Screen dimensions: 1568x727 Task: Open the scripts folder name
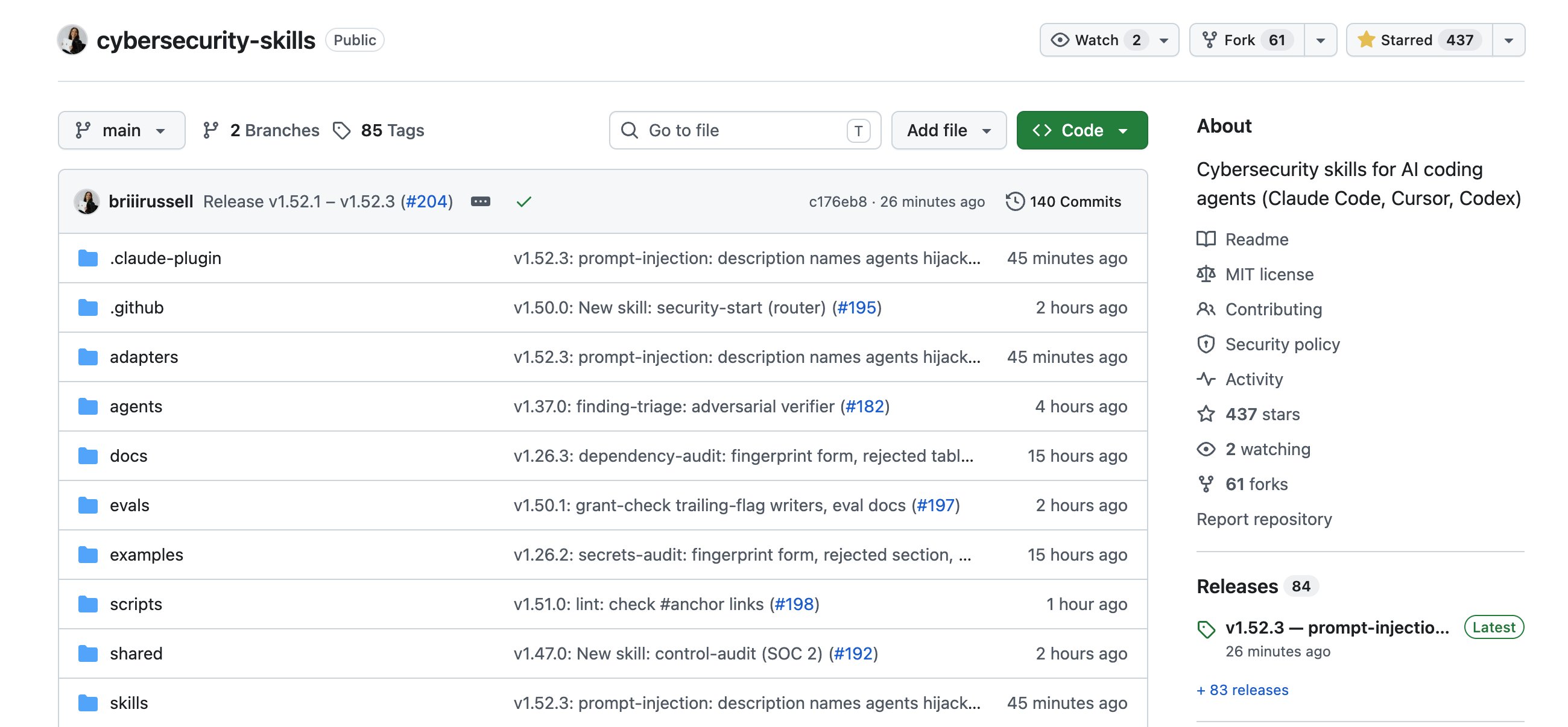(136, 603)
